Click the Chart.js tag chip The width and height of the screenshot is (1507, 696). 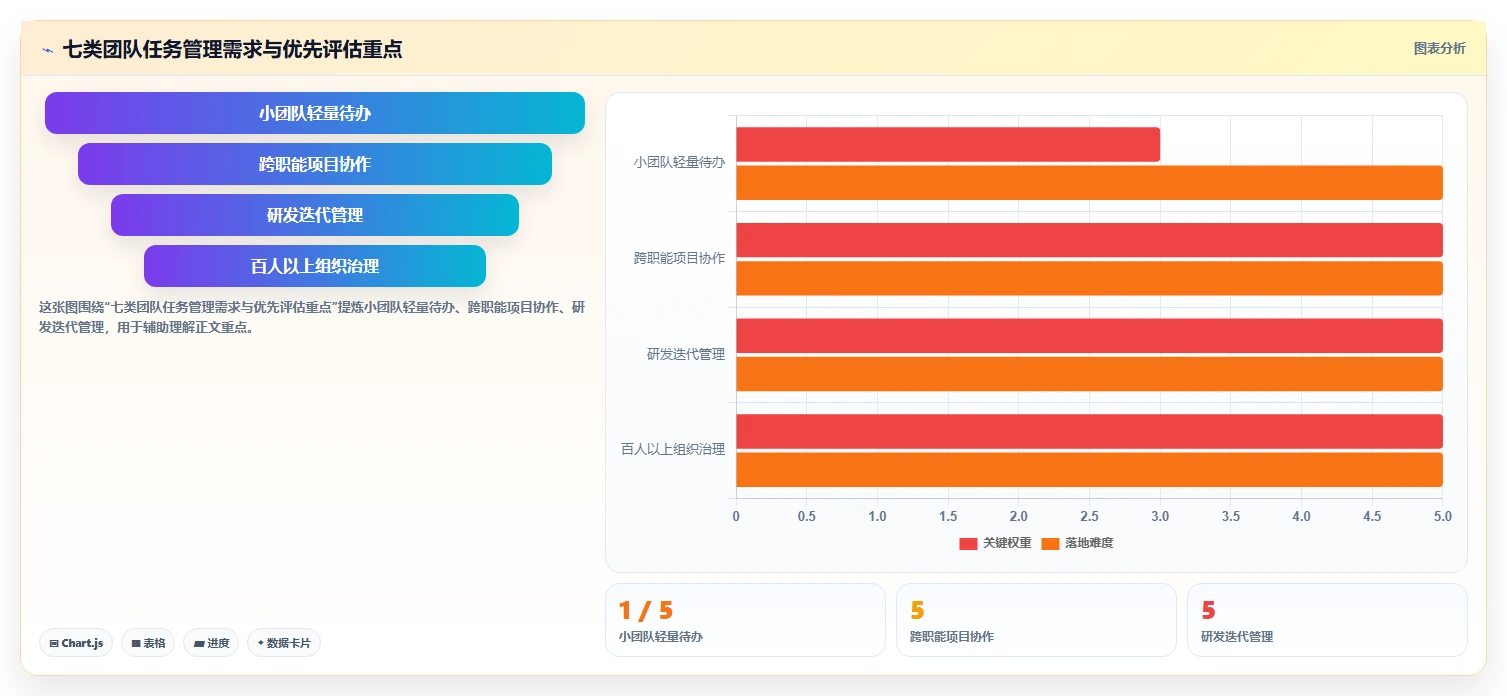(x=76, y=643)
